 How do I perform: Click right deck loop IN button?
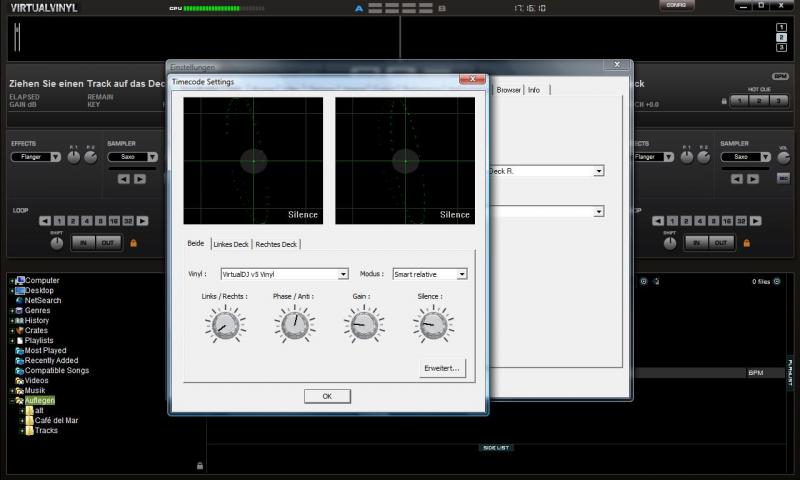[697, 243]
